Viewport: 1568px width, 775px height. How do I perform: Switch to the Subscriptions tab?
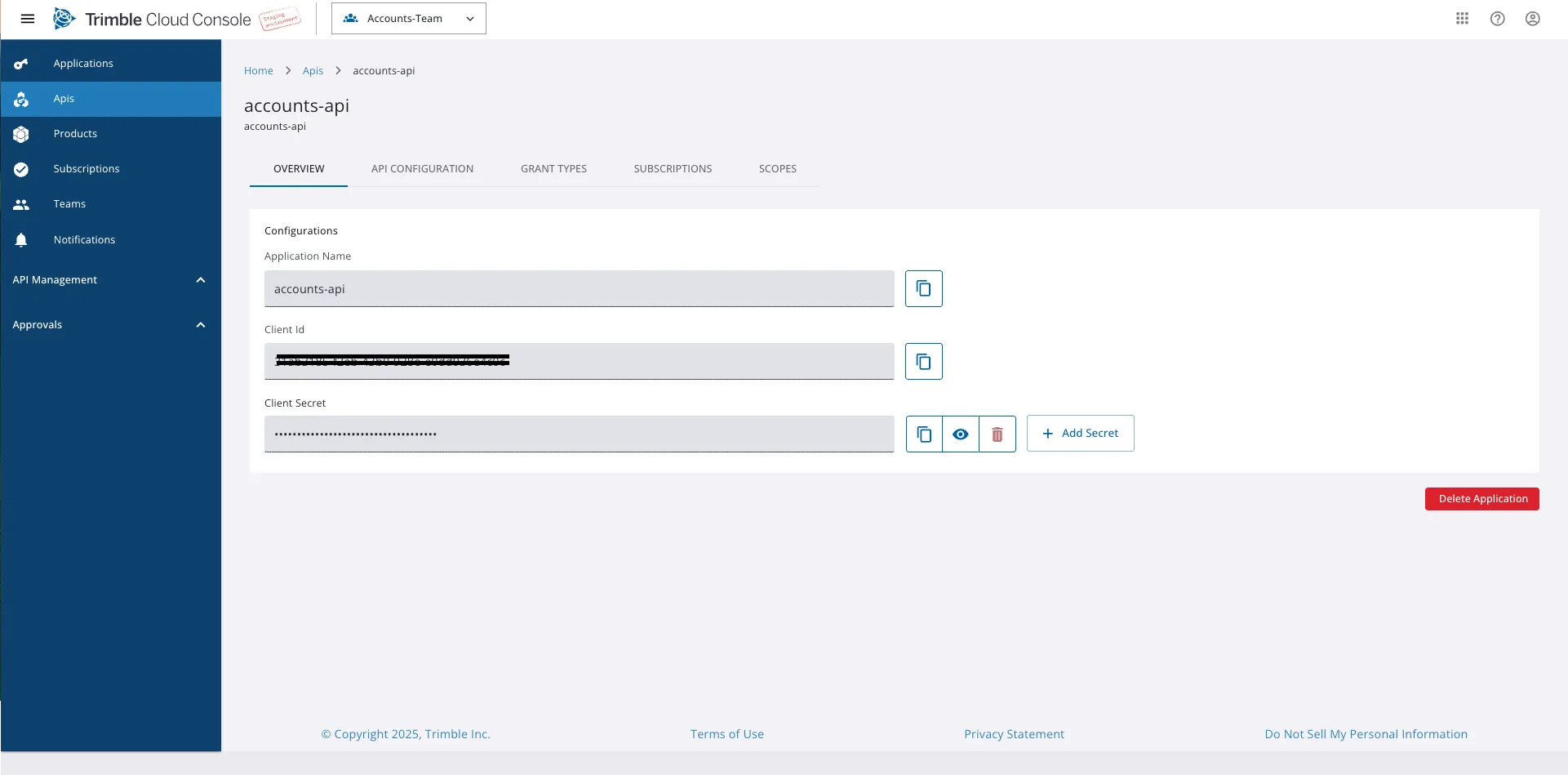pos(673,169)
